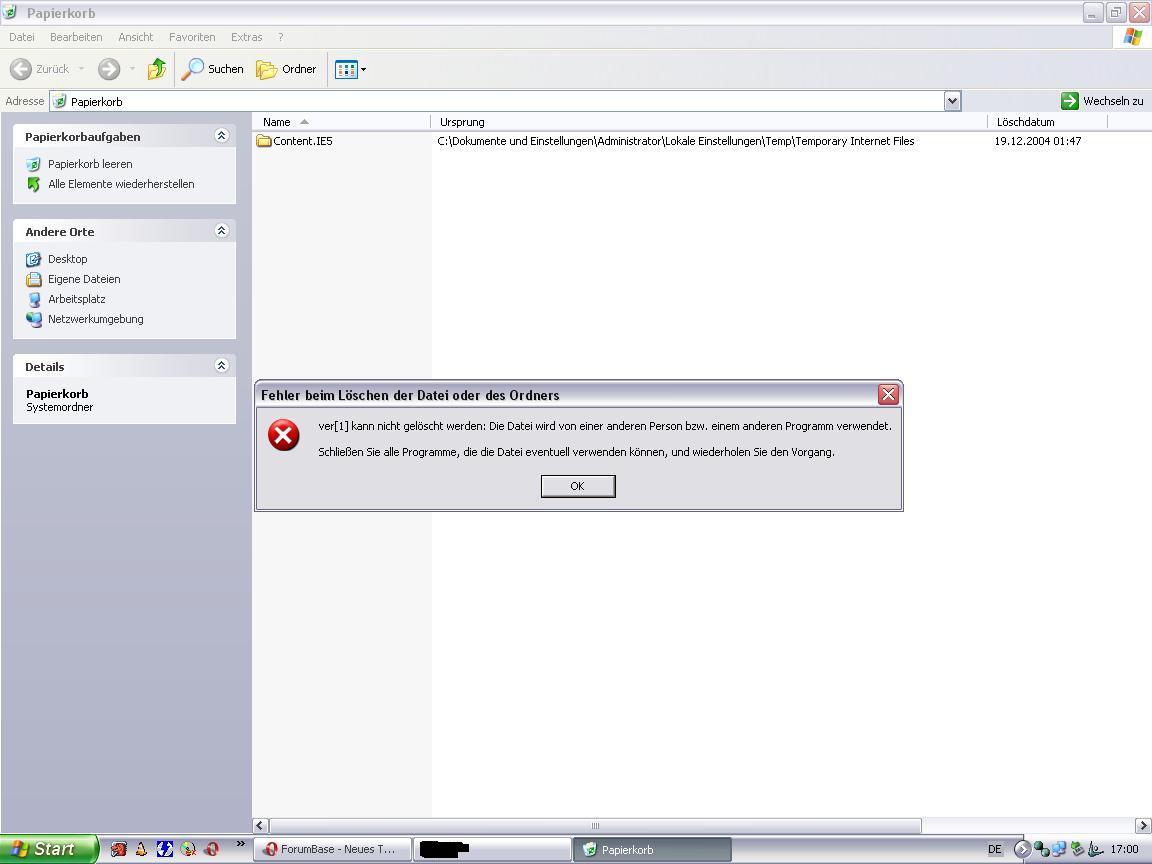The image size is (1152, 864).
Task: Click the Papierkorb leeren recycle icon
Action: click(x=33, y=164)
